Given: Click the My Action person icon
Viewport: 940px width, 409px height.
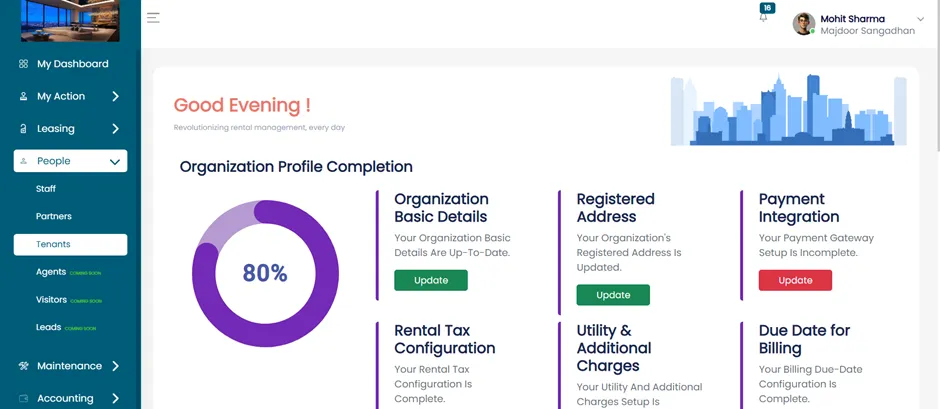Looking at the screenshot, I should coord(23,96).
